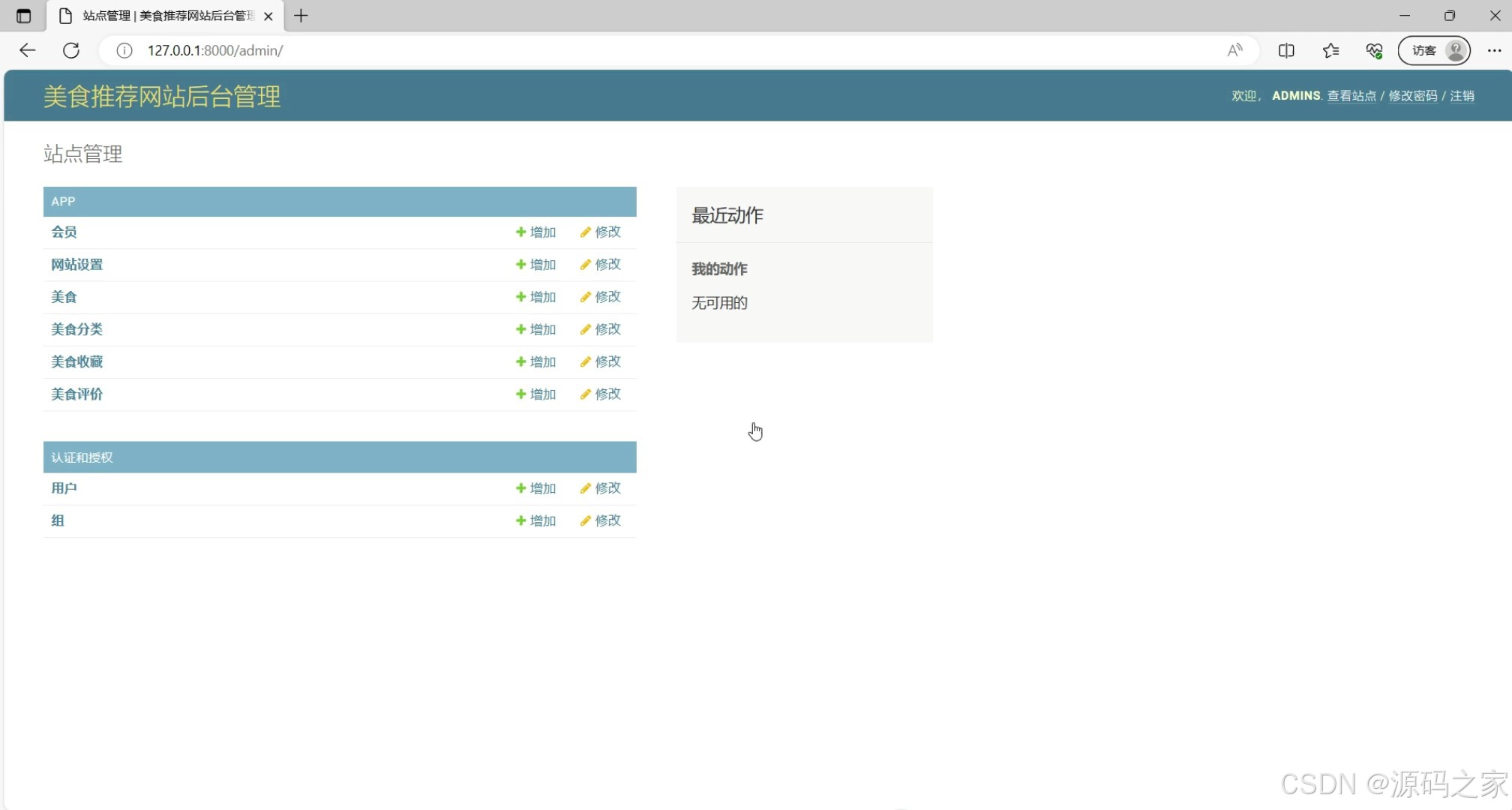Viewport: 1512px width, 810px height.
Task: Open the 网站设置 model link
Action: (76, 265)
